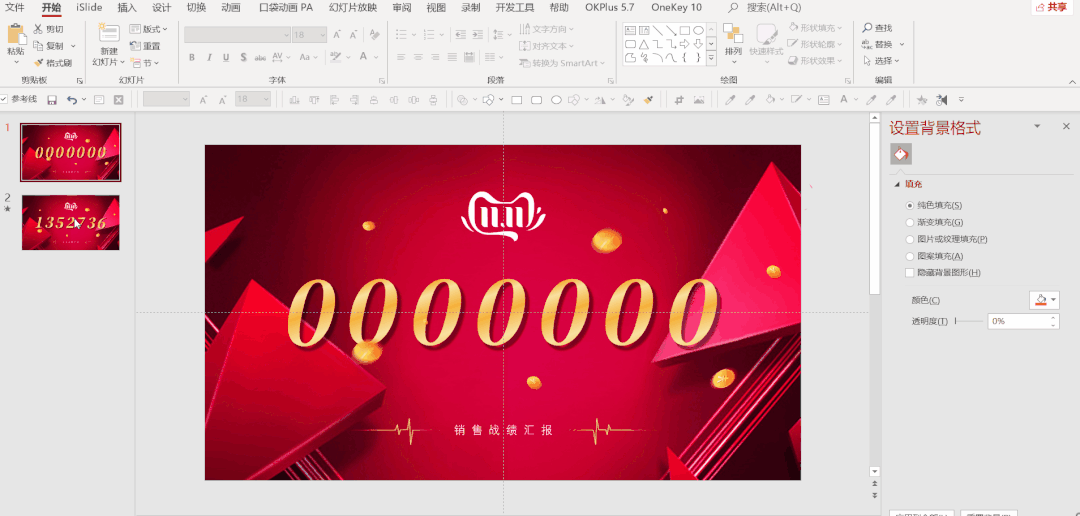Open the 版式 layout dropdown
1080x516 pixels.
click(x=149, y=29)
